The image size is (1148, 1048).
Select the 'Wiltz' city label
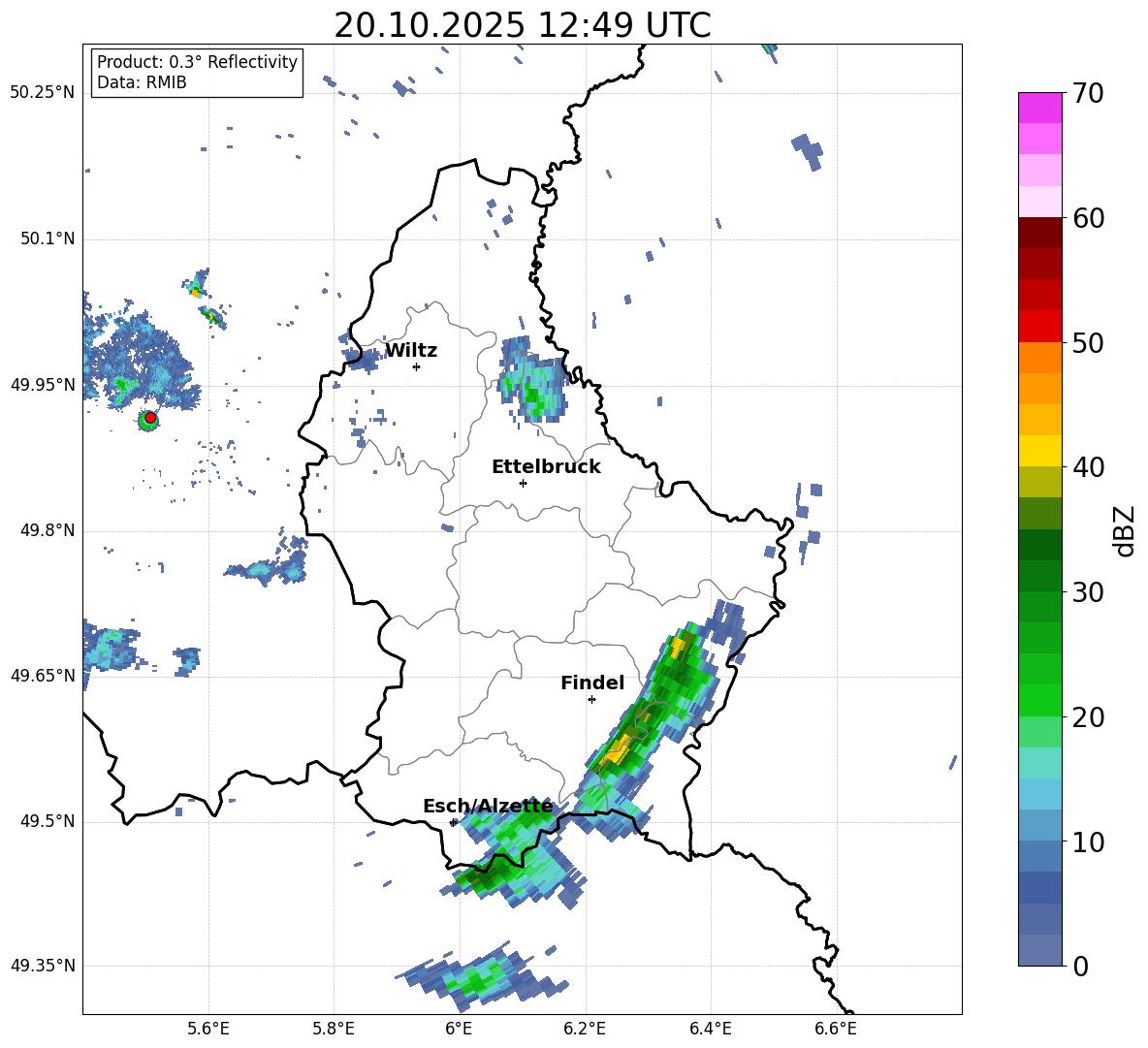point(411,351)
